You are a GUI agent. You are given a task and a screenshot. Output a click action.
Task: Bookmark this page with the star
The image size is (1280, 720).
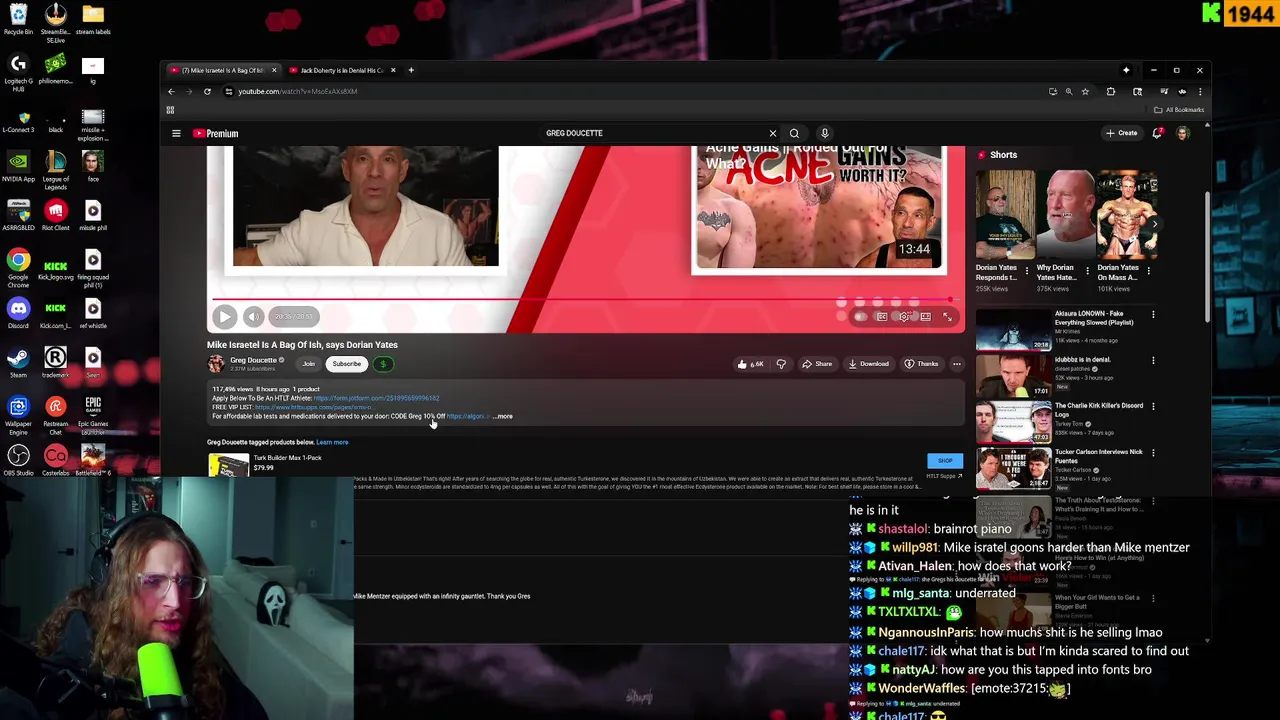click(1085, 91)
